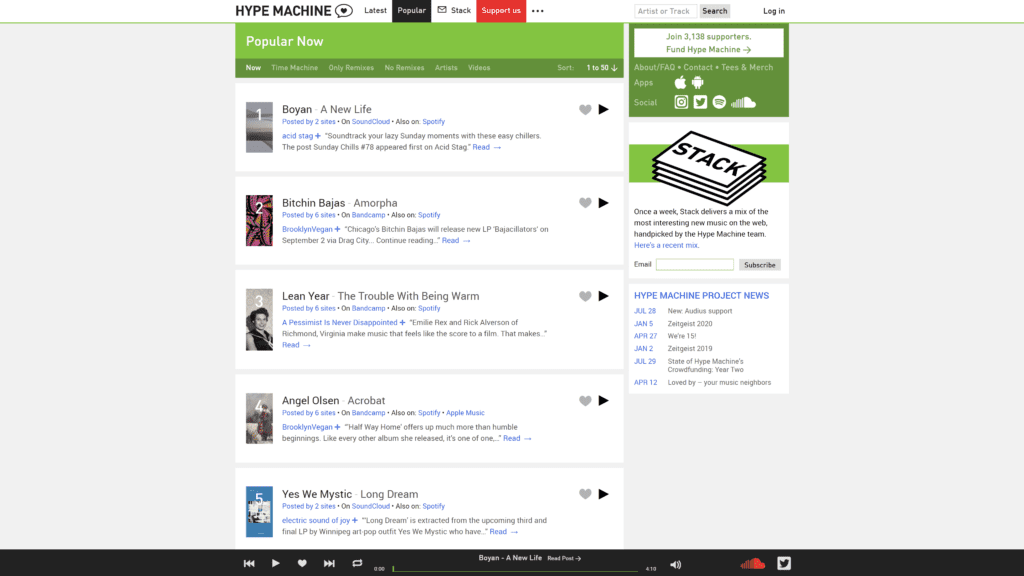Viewport: 1024px width, 576px height.
Task: Open Tees & Merch link
Action: pyautogui.click(x=747, y=67)
